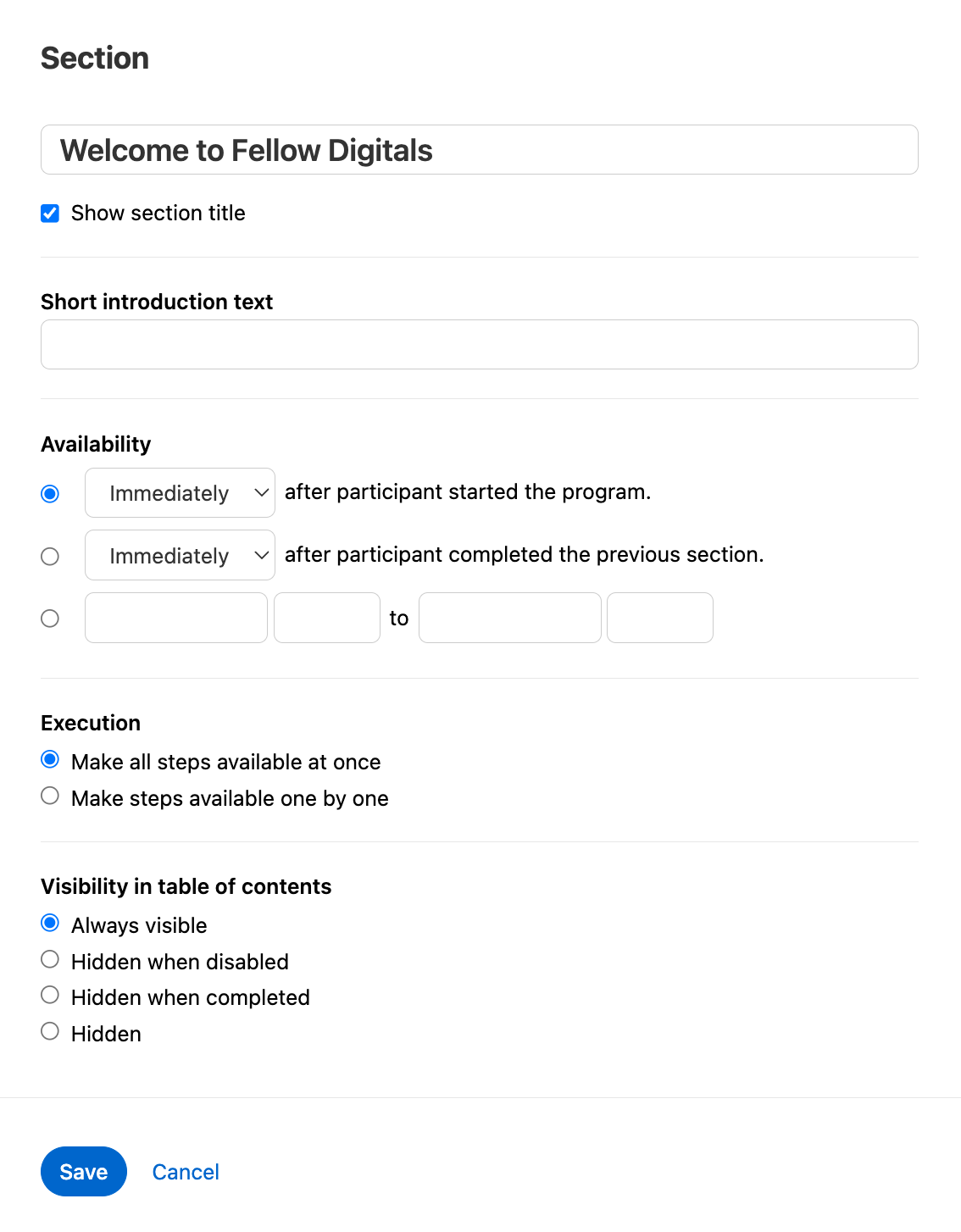Click the start time input field
The image size is (961, 1232).
327,618
